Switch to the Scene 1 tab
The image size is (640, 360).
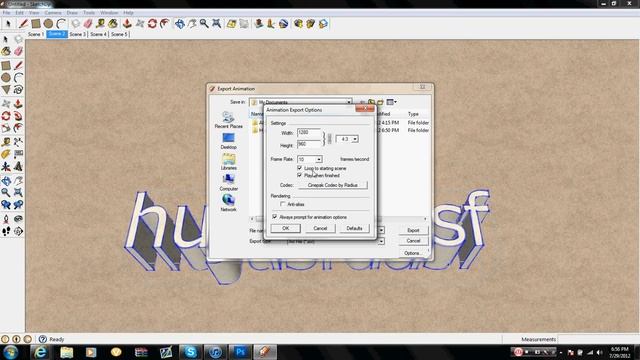click(36, 34)
